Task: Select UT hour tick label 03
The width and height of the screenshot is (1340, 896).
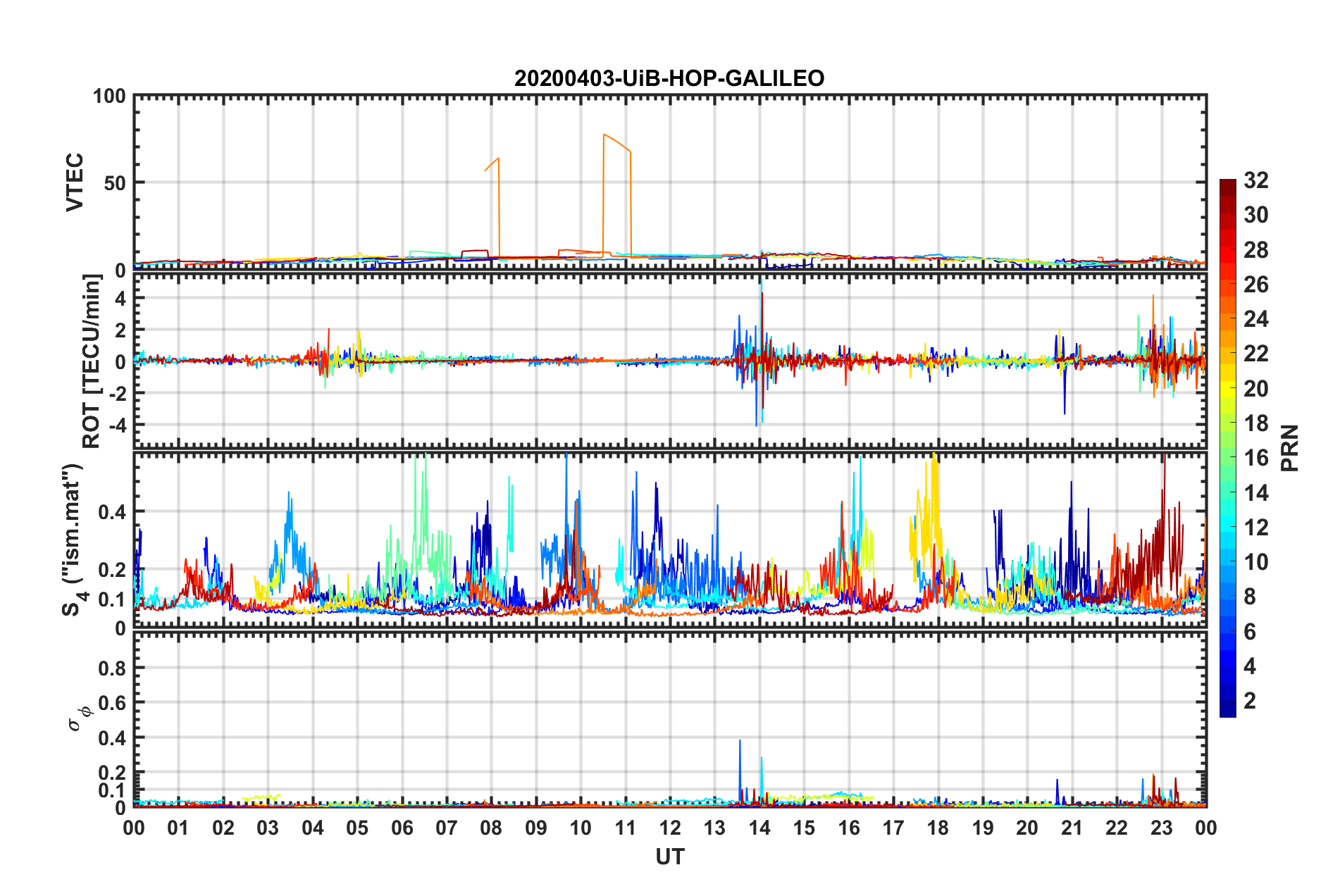Action: (268, 828)
